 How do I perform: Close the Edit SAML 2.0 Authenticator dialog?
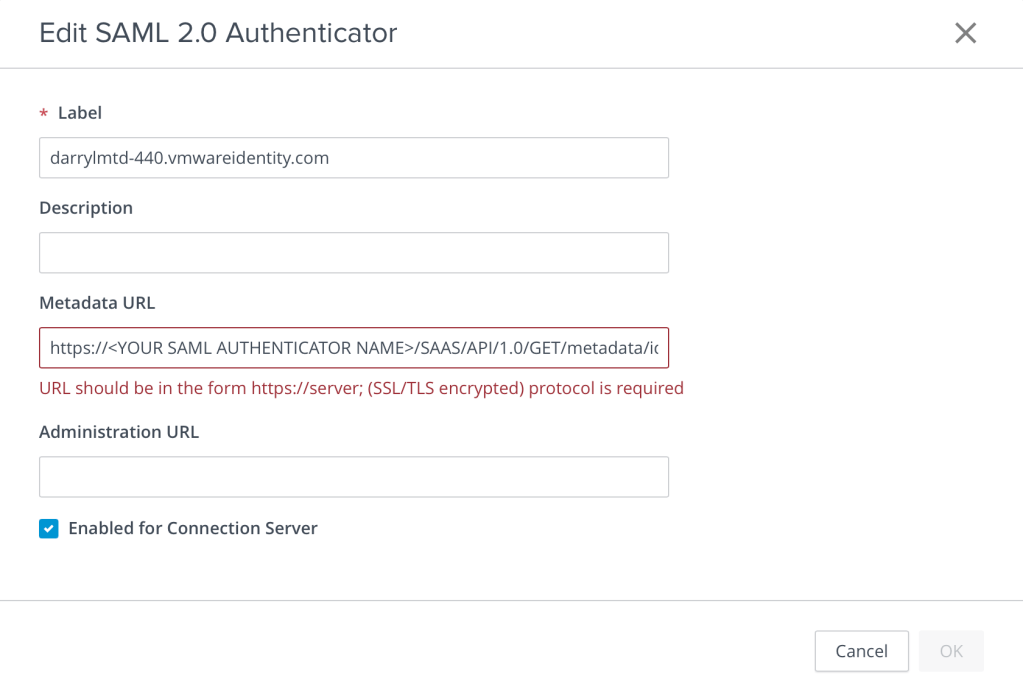965,33
